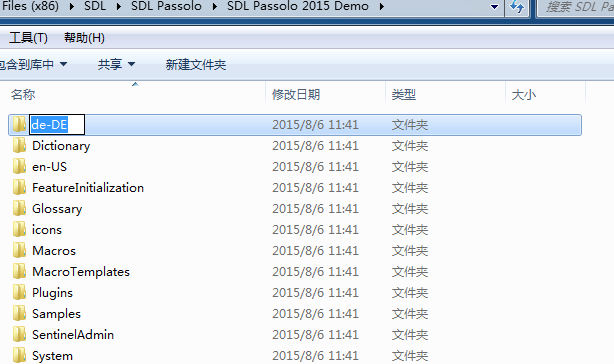Go to SDL Passolo 2015 Demo breadcrumb

coord(298,6)
